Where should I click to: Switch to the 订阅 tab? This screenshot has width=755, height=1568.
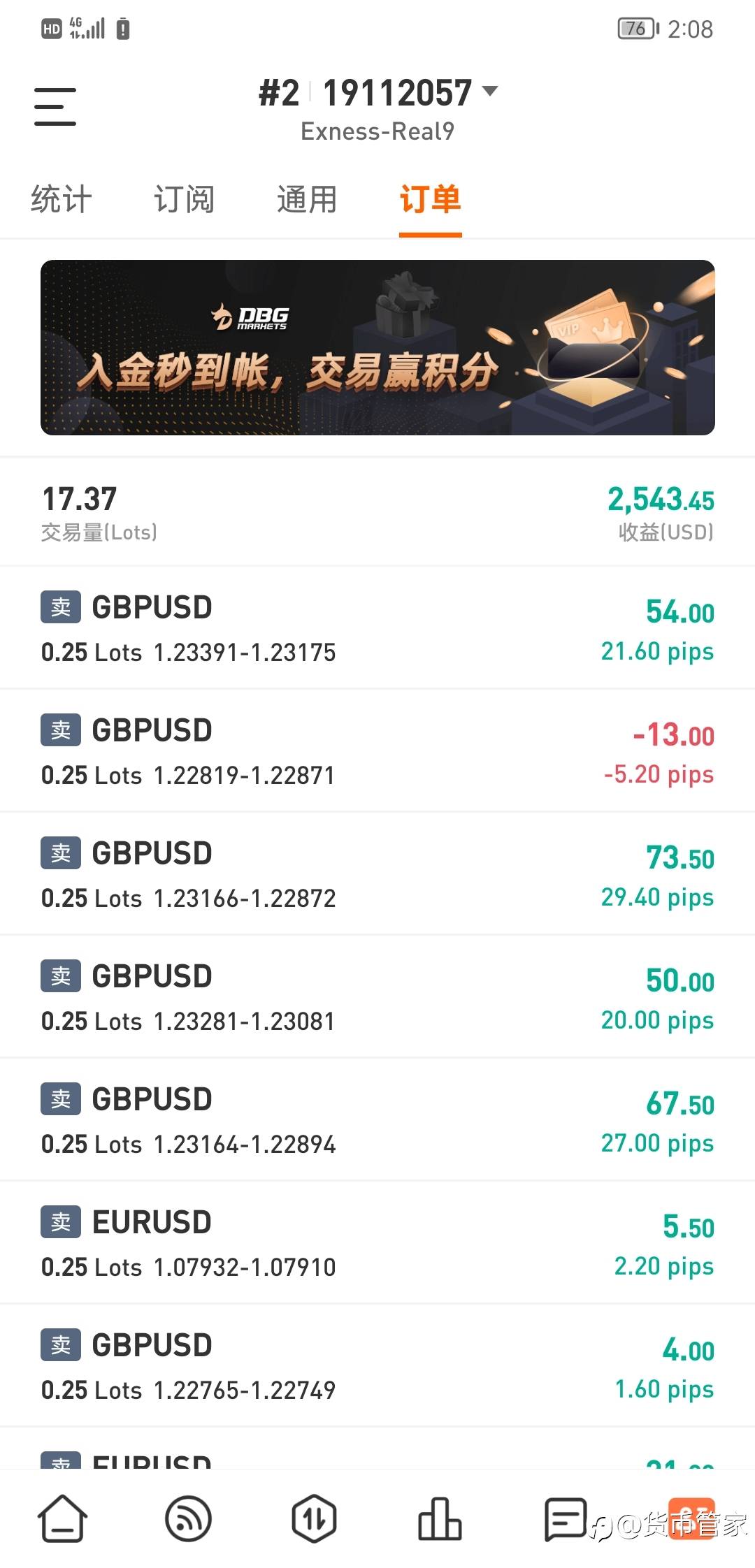pos(184,200)
